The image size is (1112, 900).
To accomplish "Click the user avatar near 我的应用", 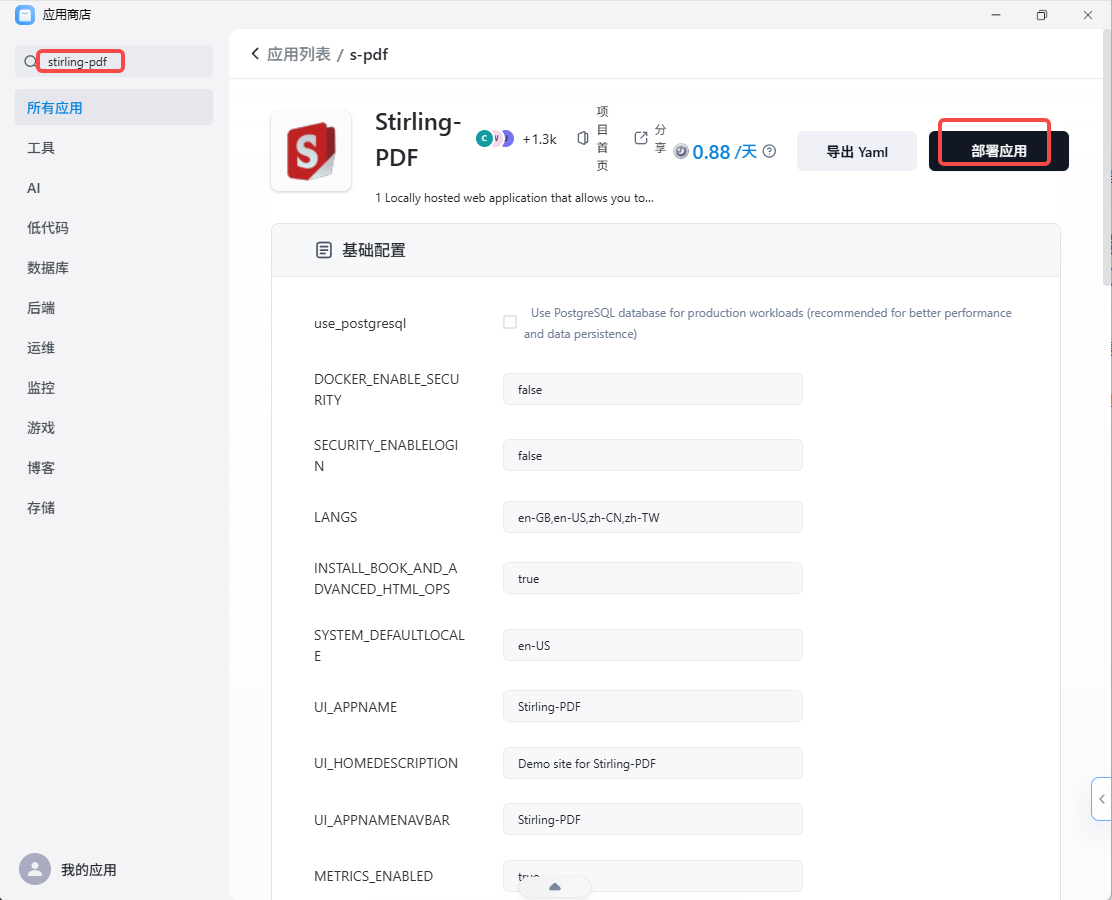I will pyautogui.click(x=35, y=869).
